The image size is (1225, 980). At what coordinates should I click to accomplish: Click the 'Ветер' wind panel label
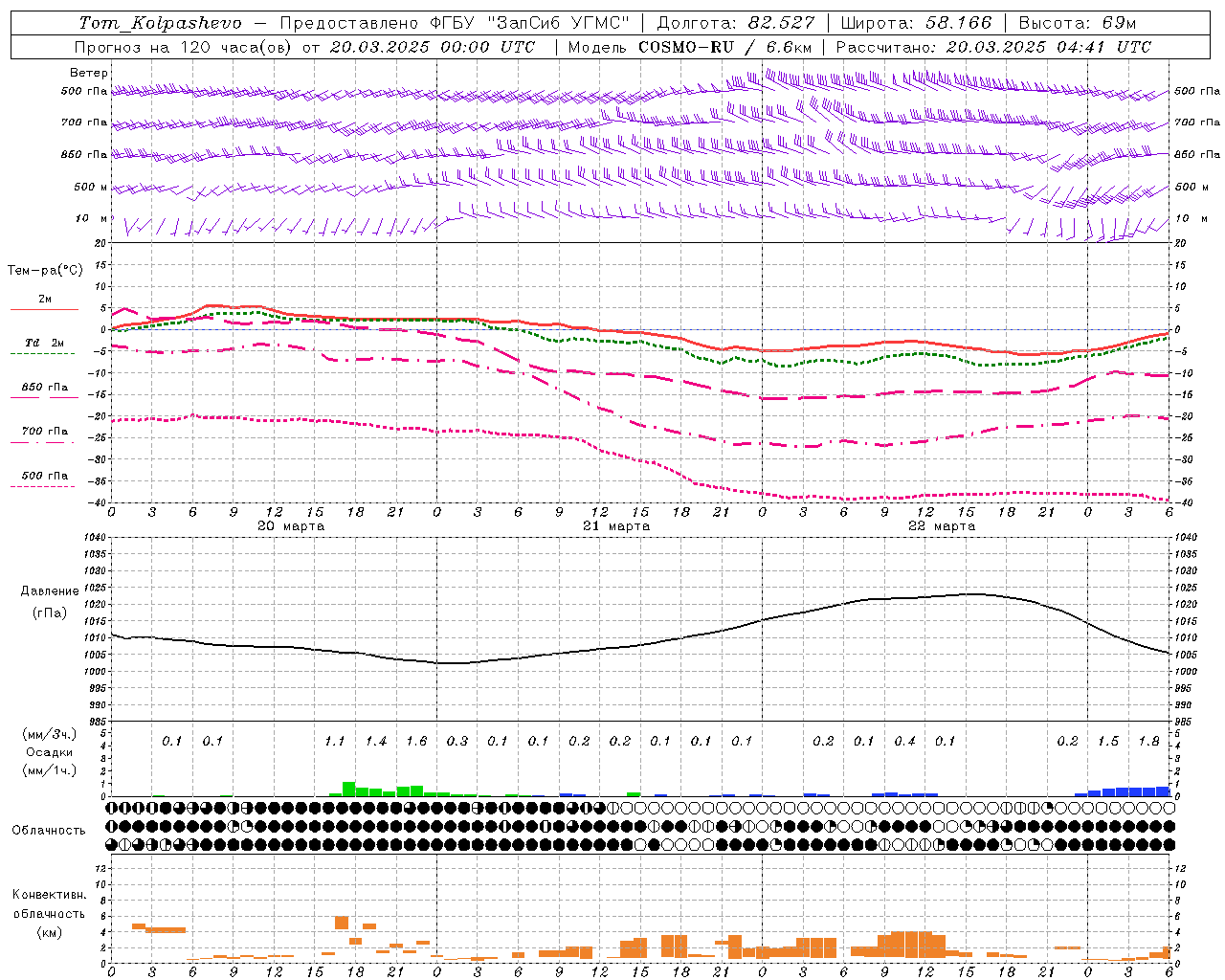89,73
